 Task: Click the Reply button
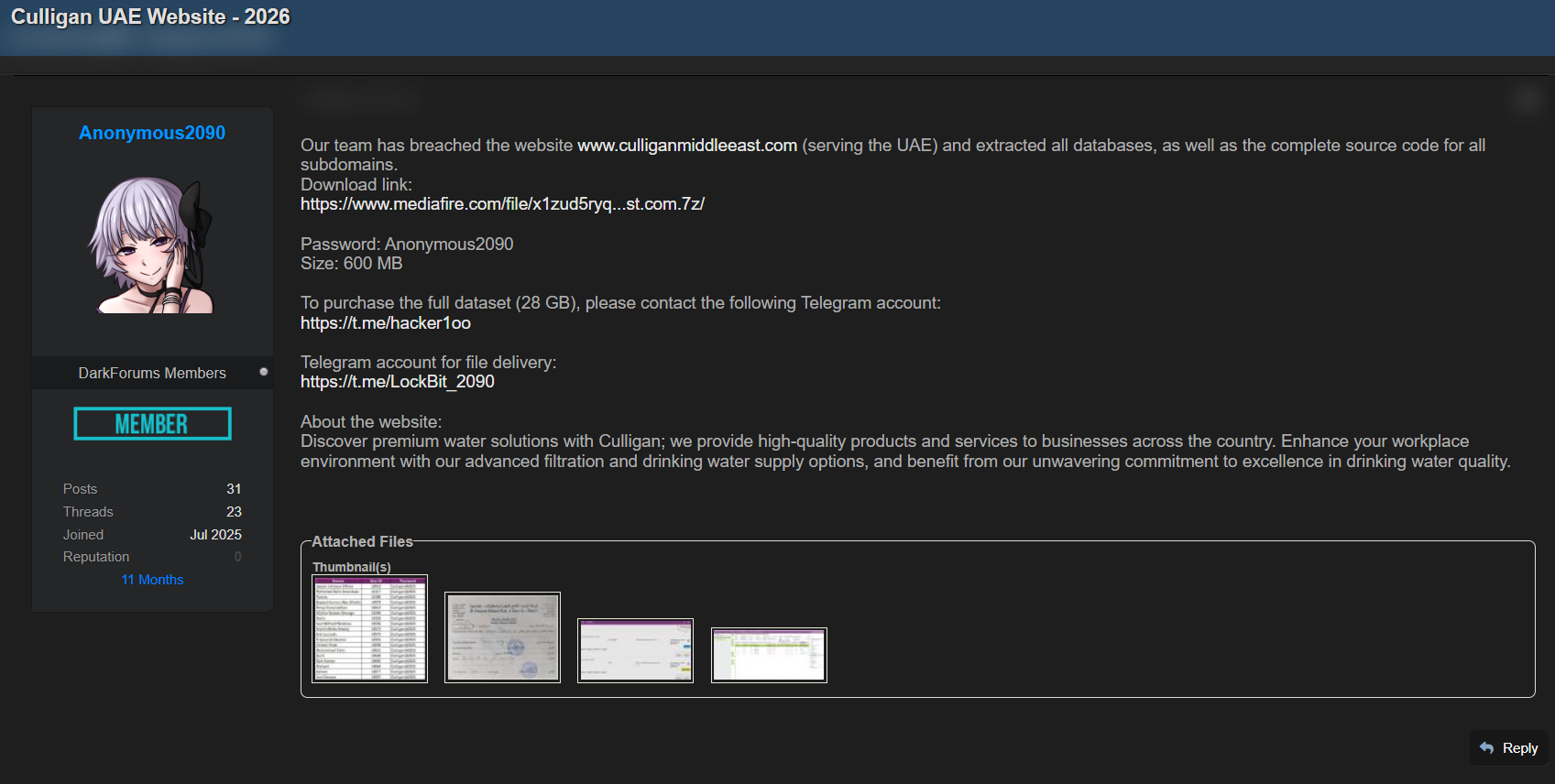coord(1508,748)
